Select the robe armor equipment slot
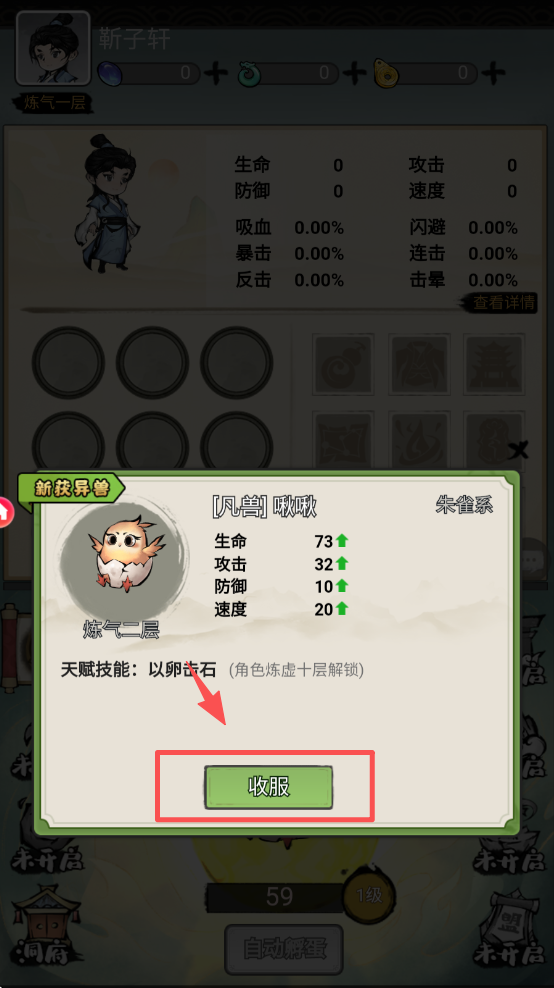This screenshot has height=988, width=554. click(418, 364)
